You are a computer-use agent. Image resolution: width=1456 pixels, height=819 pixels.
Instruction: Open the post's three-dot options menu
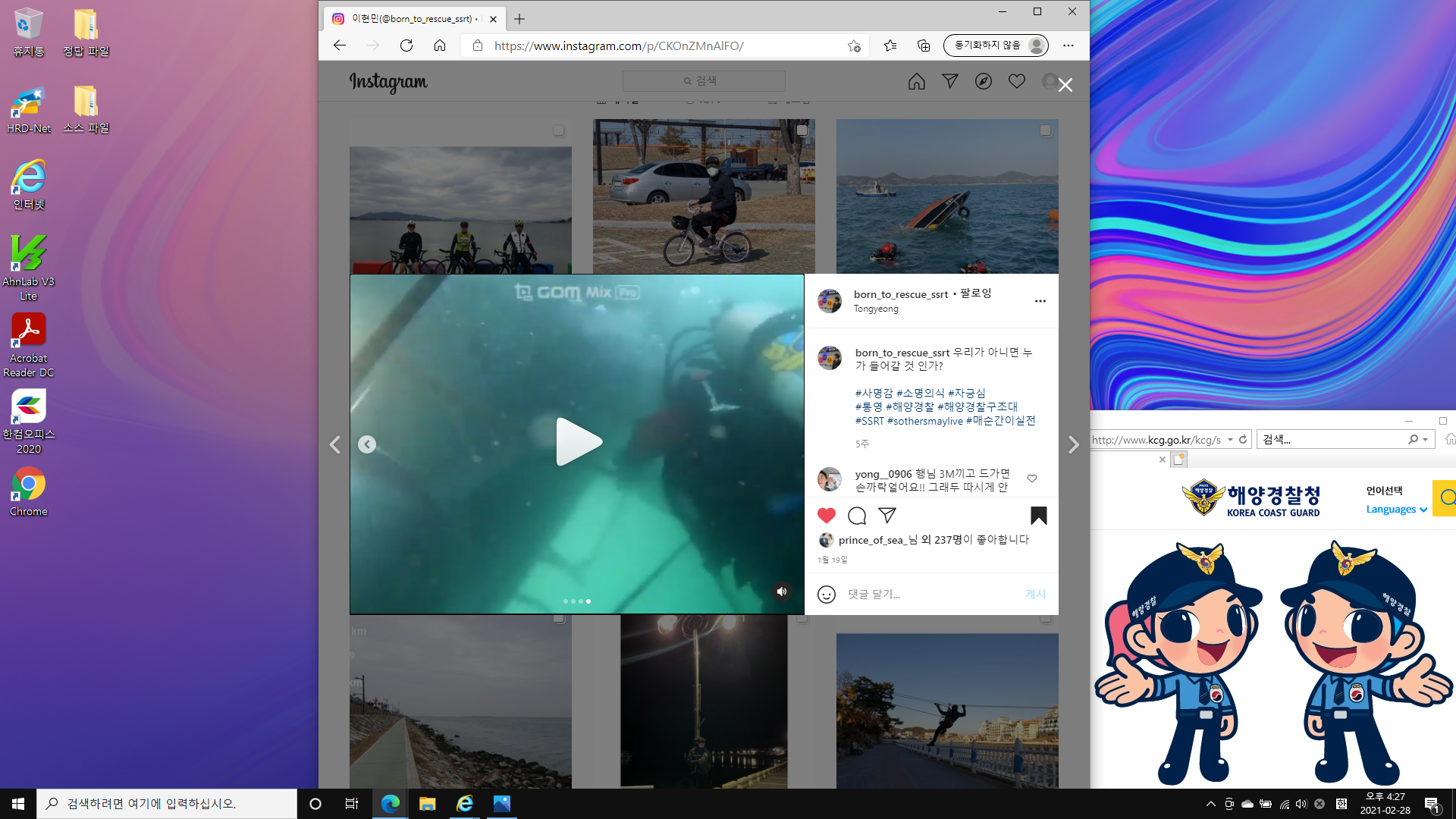coord(1040,301)
